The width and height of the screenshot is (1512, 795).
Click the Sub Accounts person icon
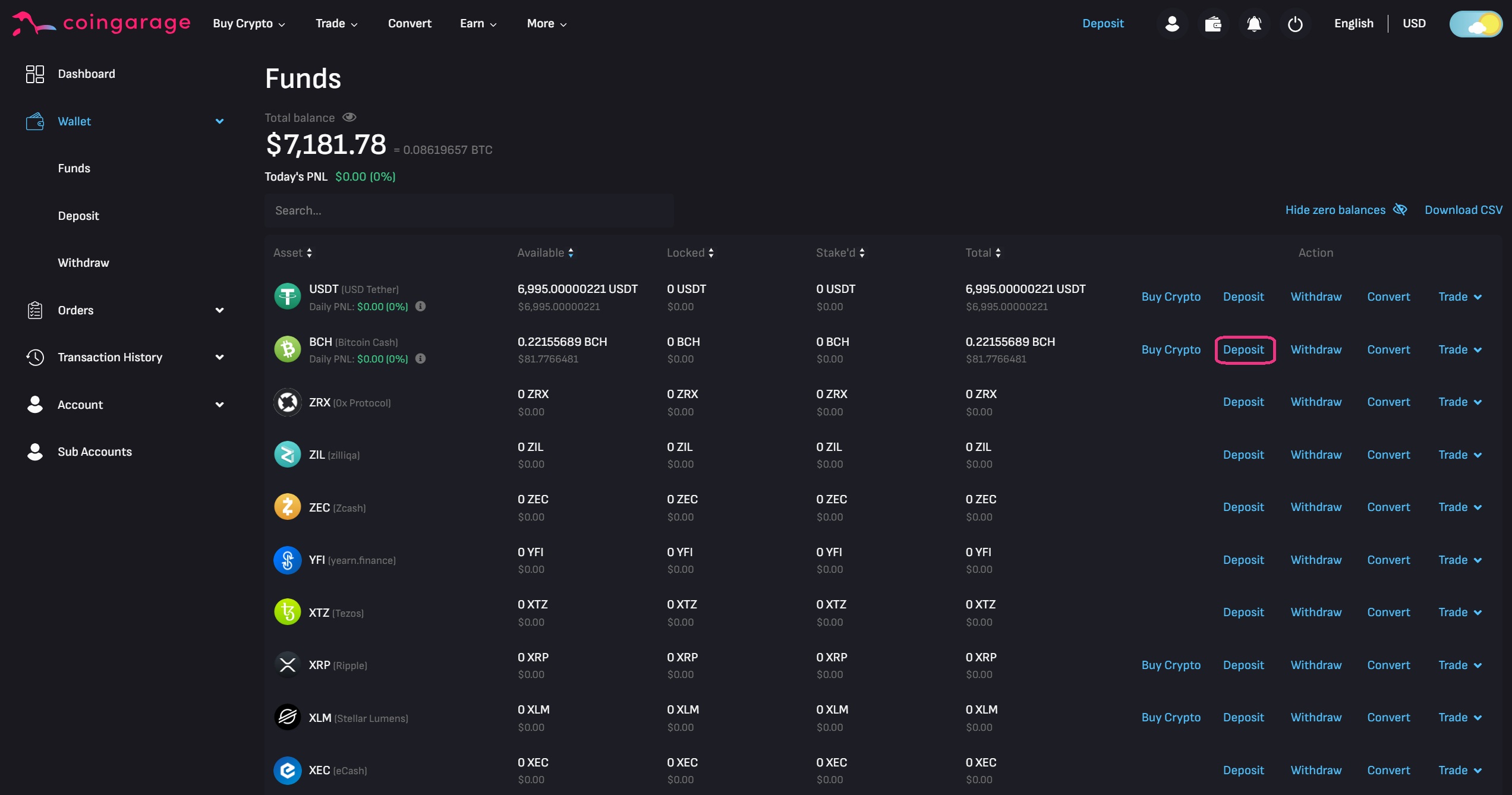pos(35,452)
